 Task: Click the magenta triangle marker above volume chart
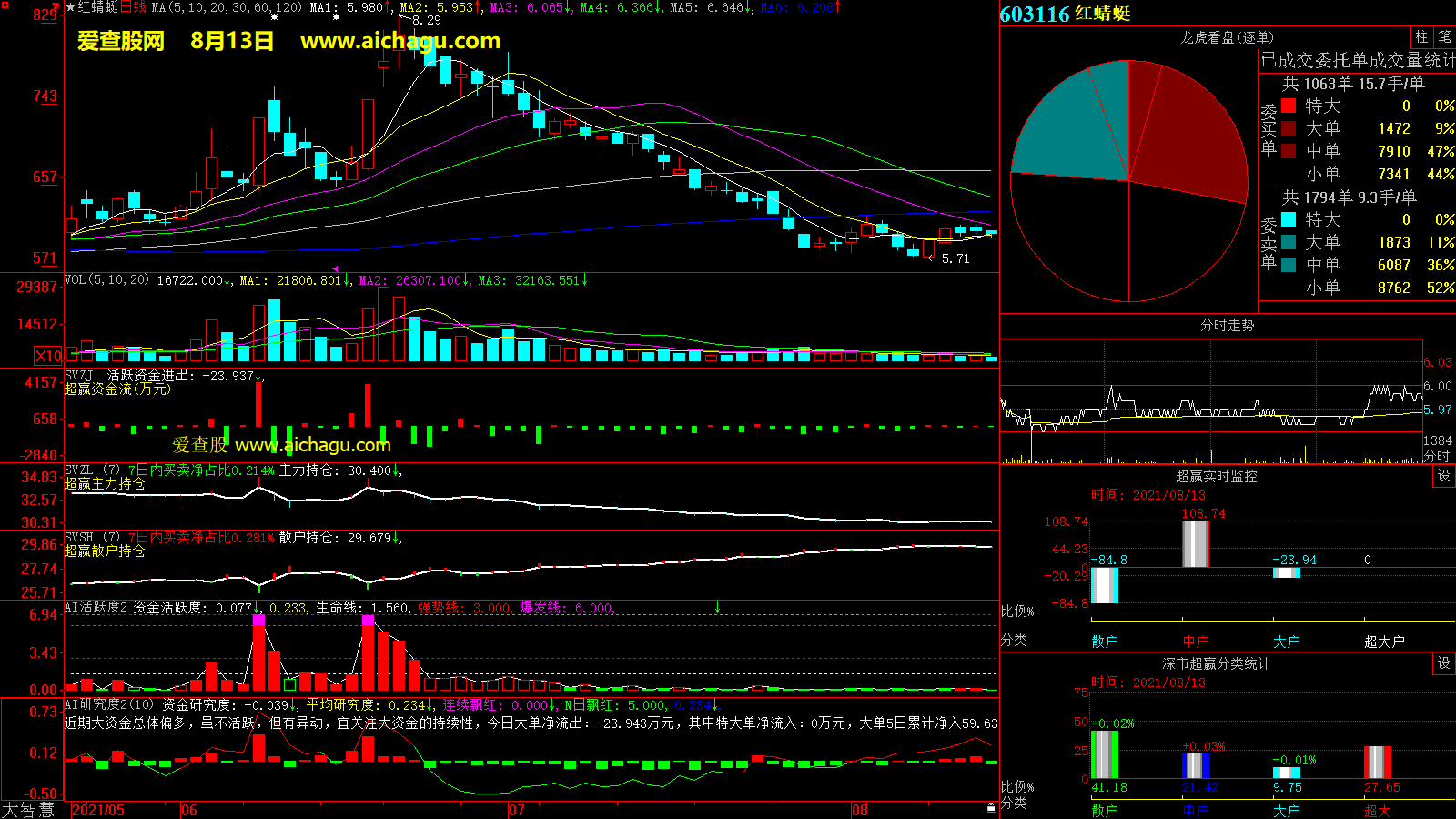pos(336,269)
